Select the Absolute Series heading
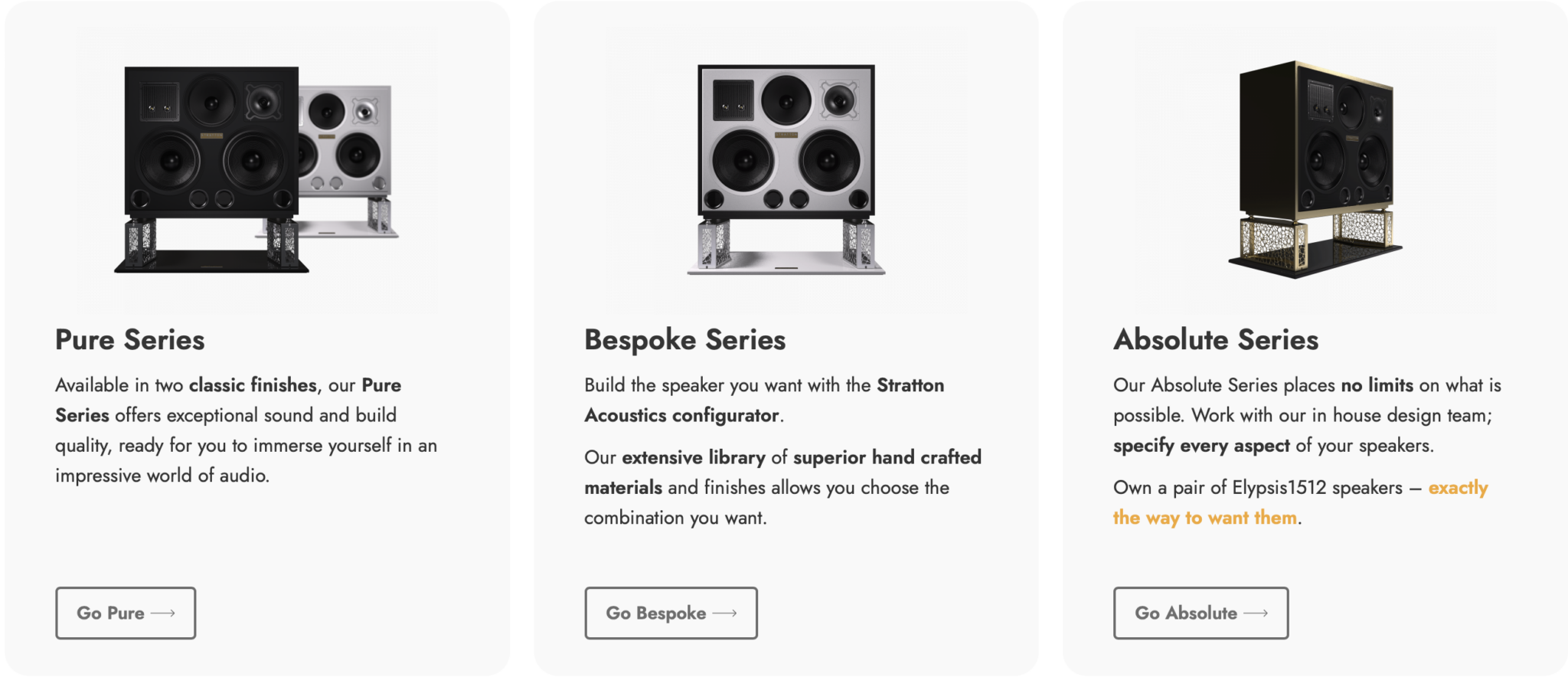 [1216, 340]
